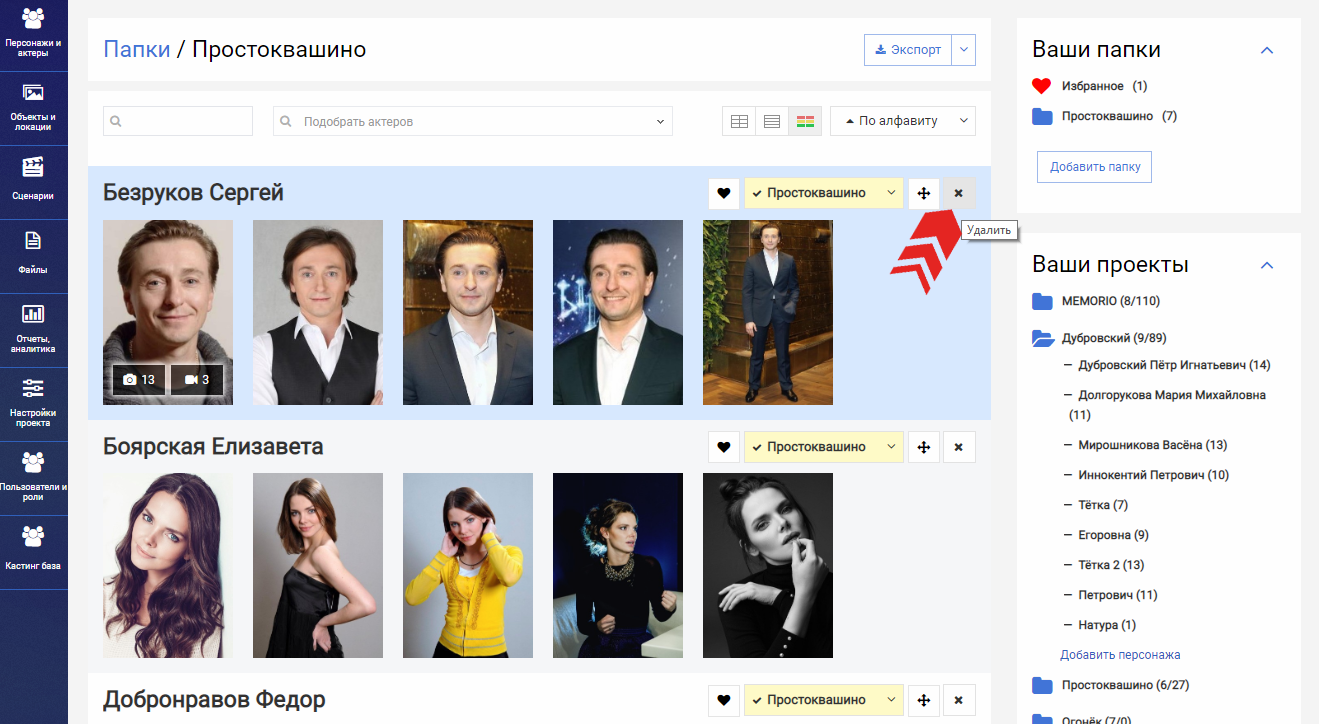The image size is (1319, 724).
Task: Add Безруков Сергей to favorites
Action: 724,193
